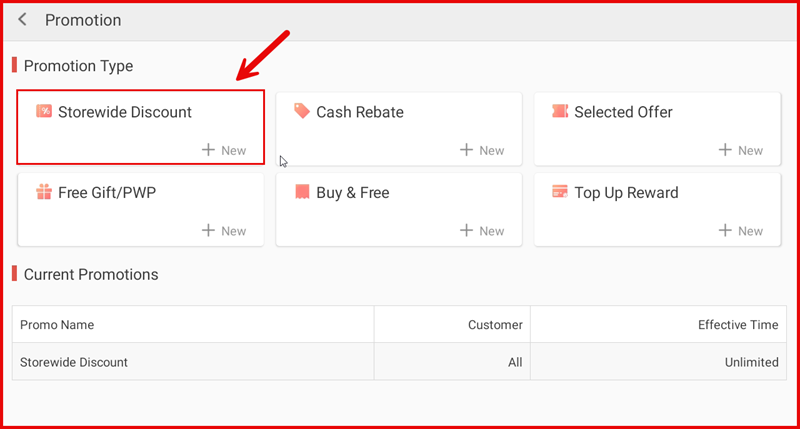Open the existing Storewide Discount promotion row
This screenshot has width=800, height=429.
(x=74, y=362)
